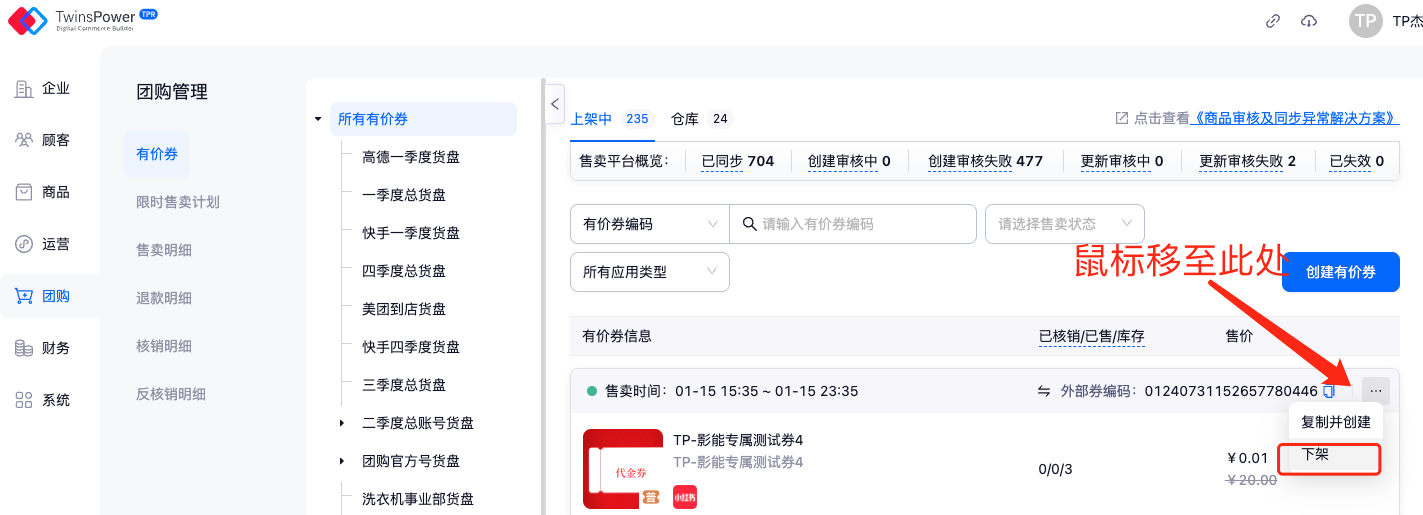Viewport: 1423px width, 515px height.
Task: Go to the 商品 products section
Action: pos(43,192)
